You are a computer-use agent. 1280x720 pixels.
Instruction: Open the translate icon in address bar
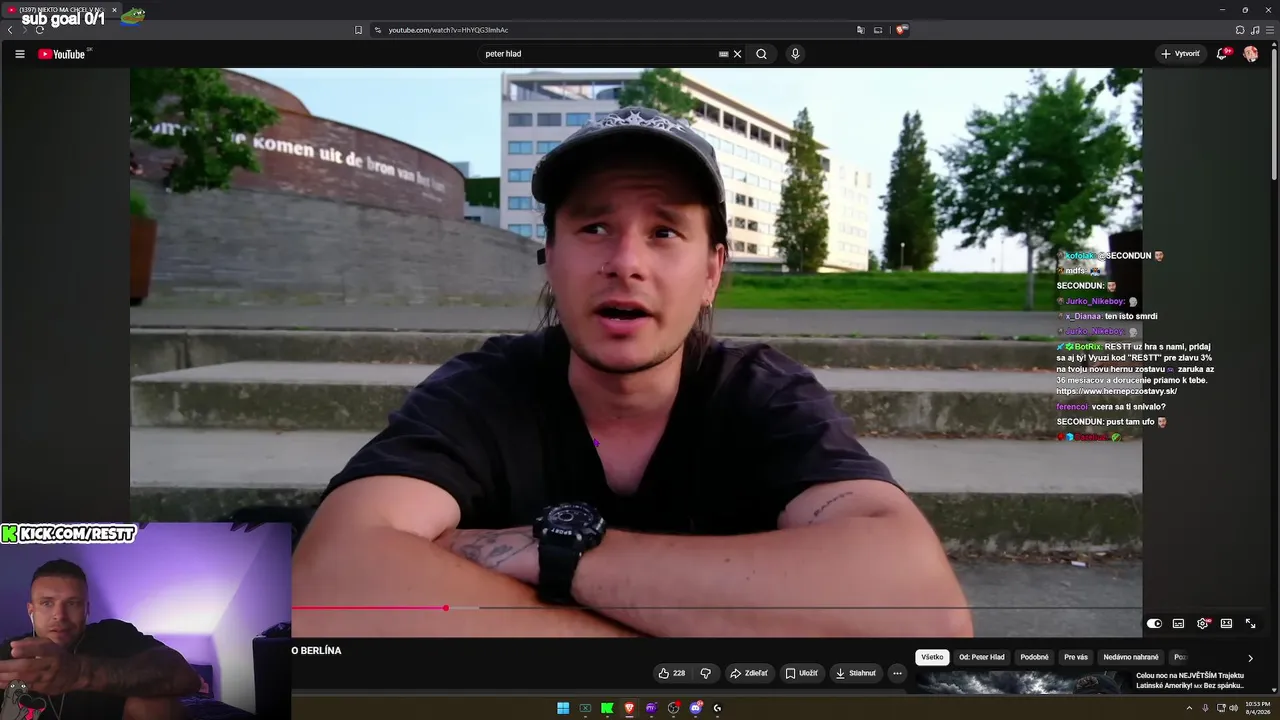(860, 30)
